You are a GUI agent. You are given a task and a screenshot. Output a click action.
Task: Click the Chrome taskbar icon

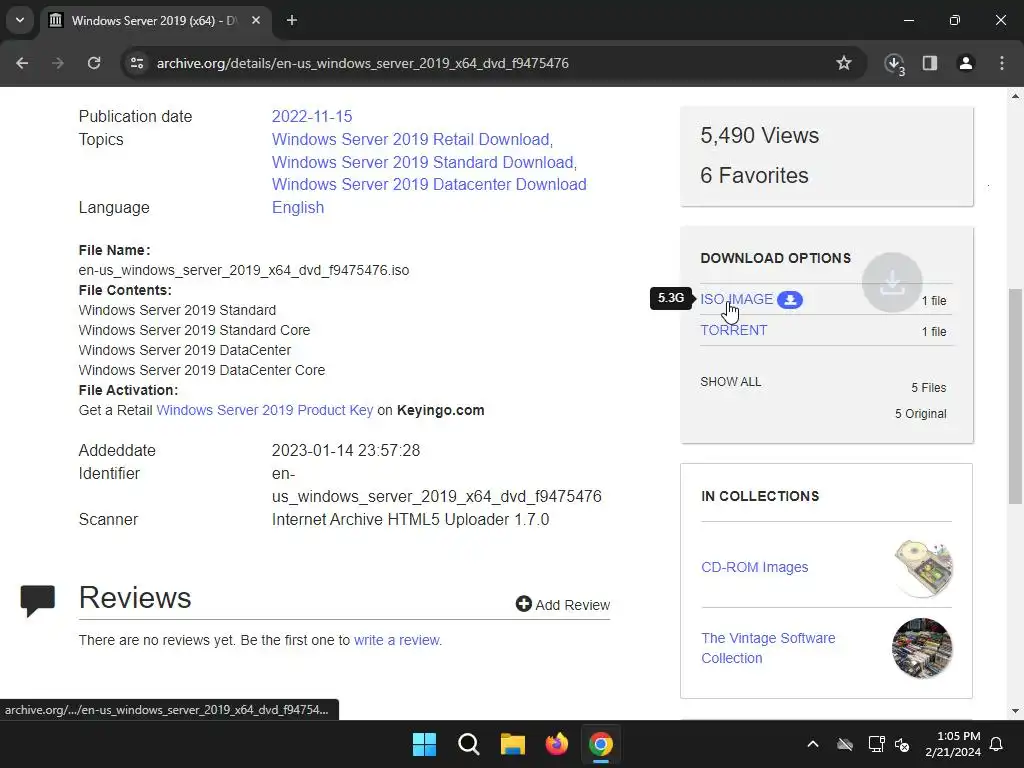(601, 744)
